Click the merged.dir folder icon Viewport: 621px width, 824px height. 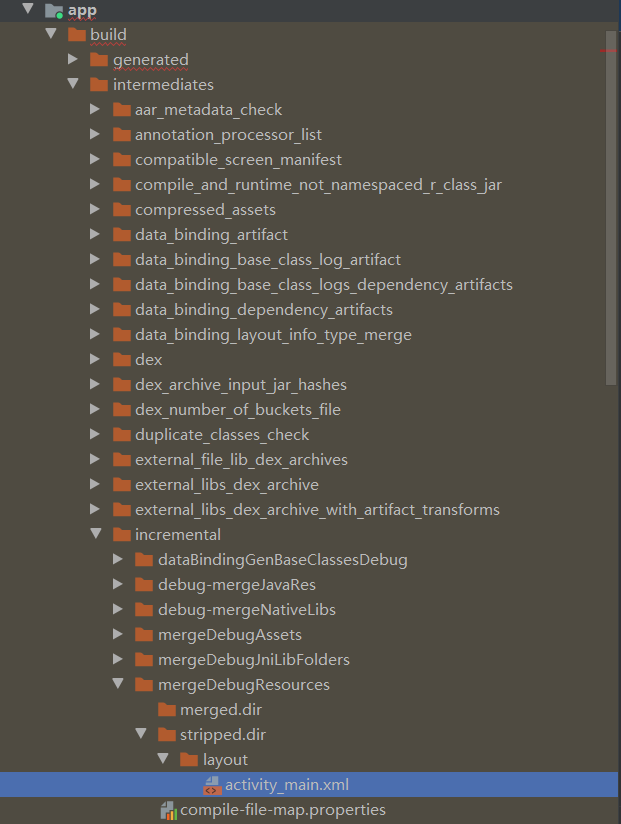pyautogui.click(x=167, y=709)
